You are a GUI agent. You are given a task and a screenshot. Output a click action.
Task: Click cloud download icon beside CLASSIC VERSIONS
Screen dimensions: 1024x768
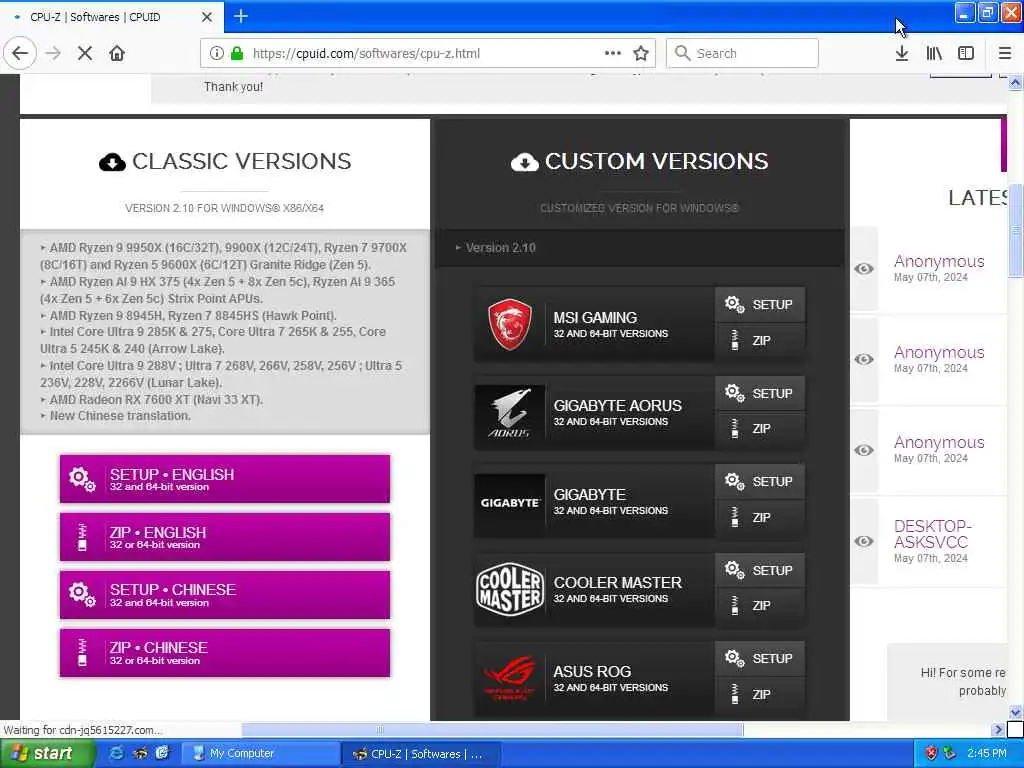point(112,162)
